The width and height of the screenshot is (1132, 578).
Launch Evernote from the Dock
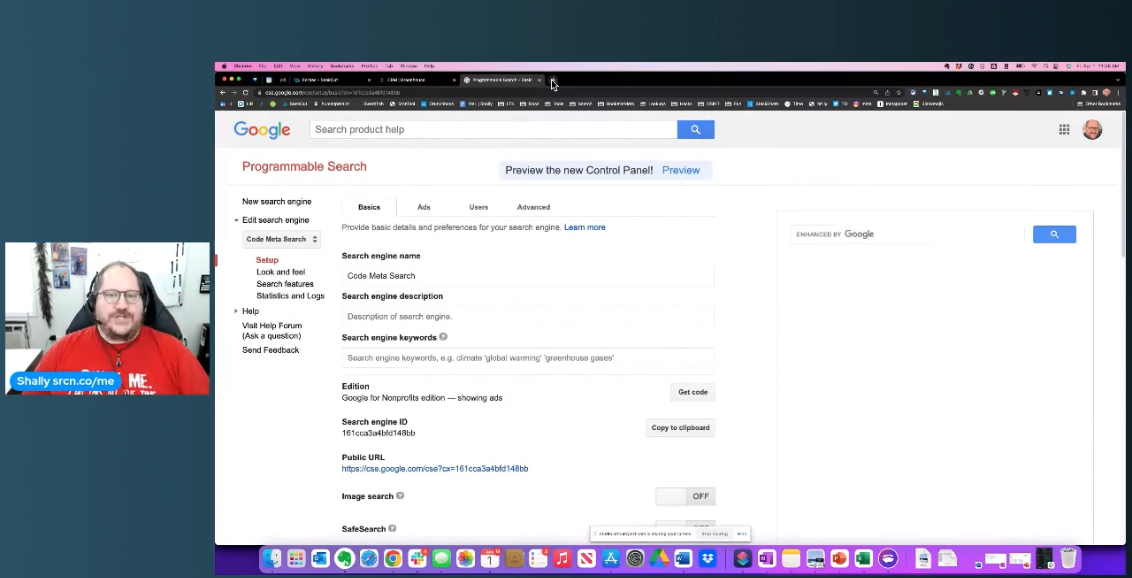344,559
